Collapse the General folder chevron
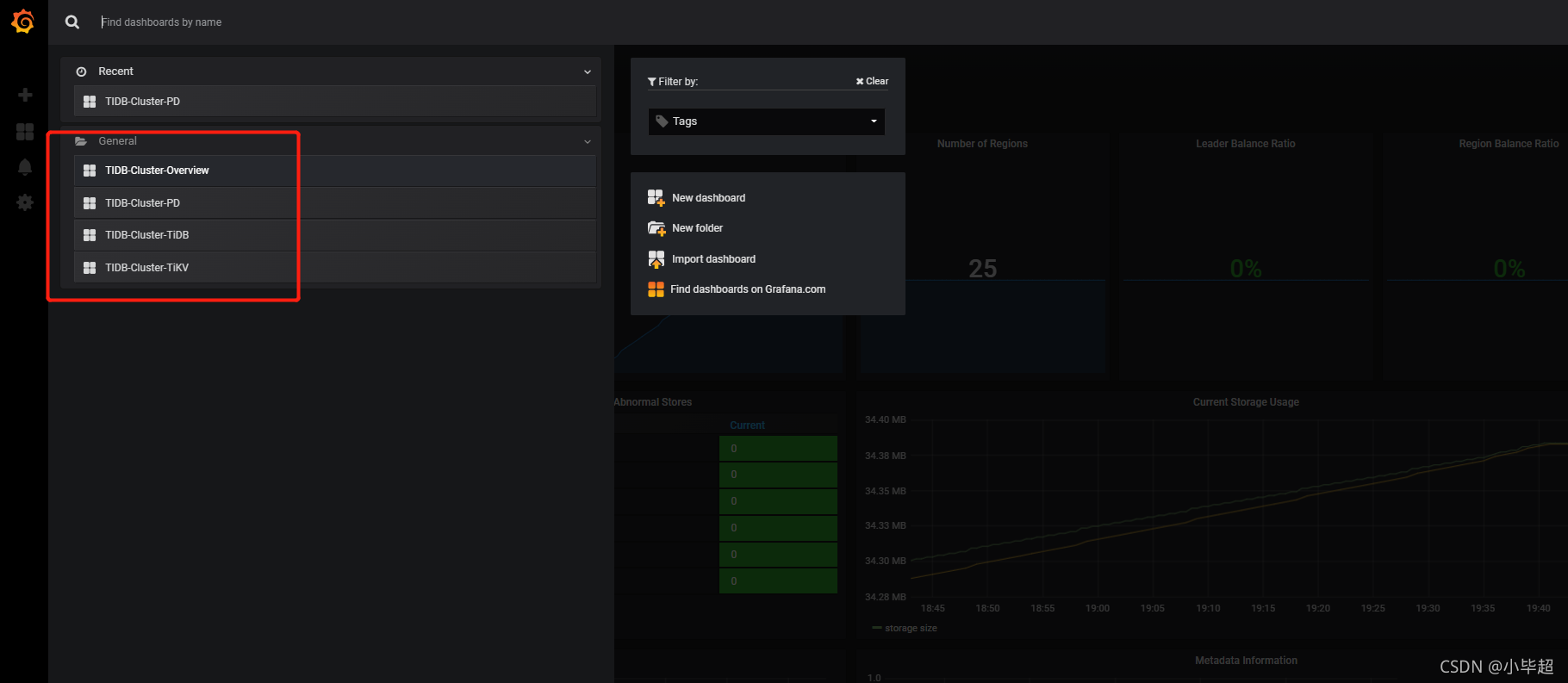The image size is (1568, 683). click(x=588, y=141)
